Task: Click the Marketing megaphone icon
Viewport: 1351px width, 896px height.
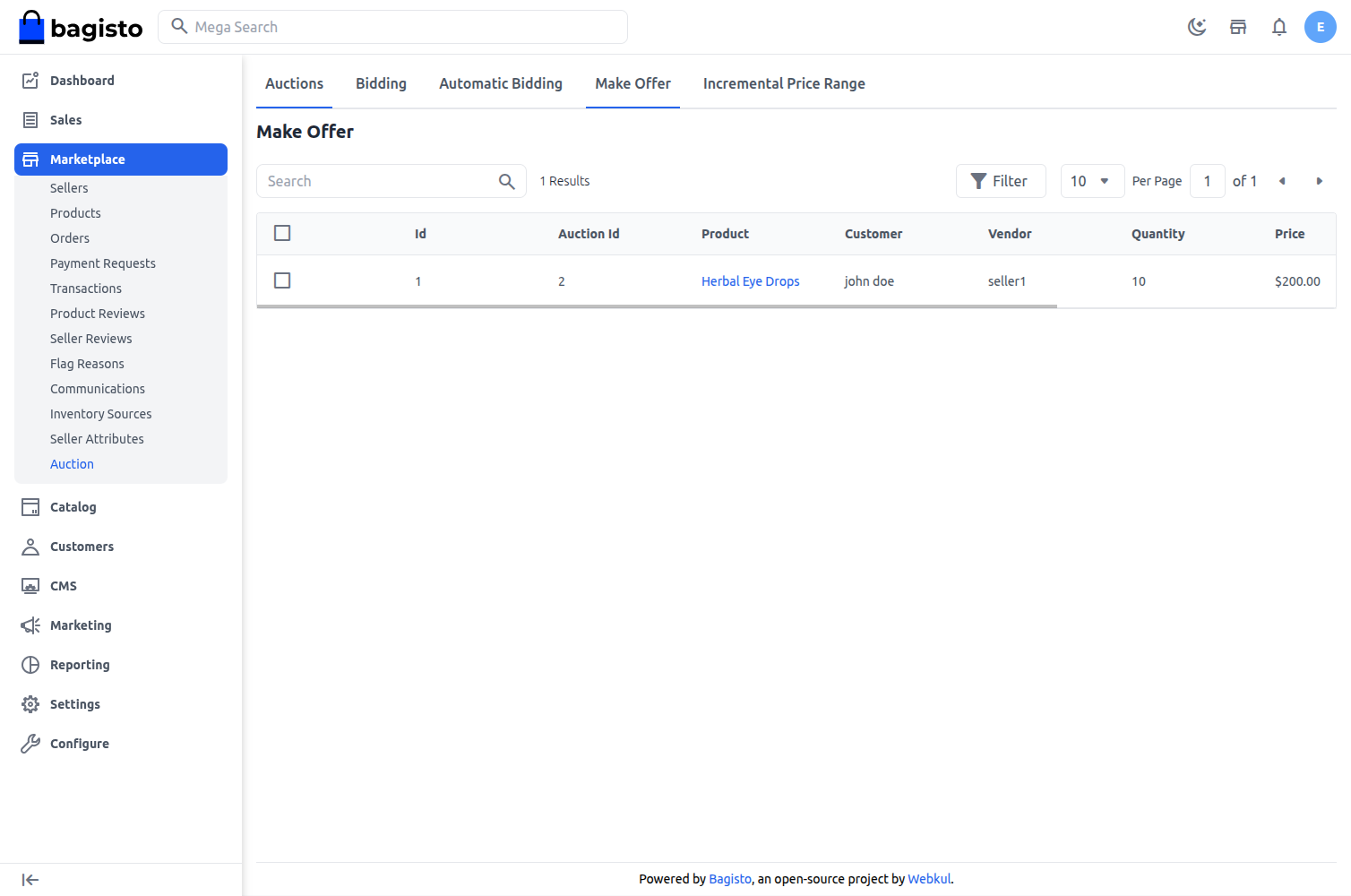Action: point(30,625)
